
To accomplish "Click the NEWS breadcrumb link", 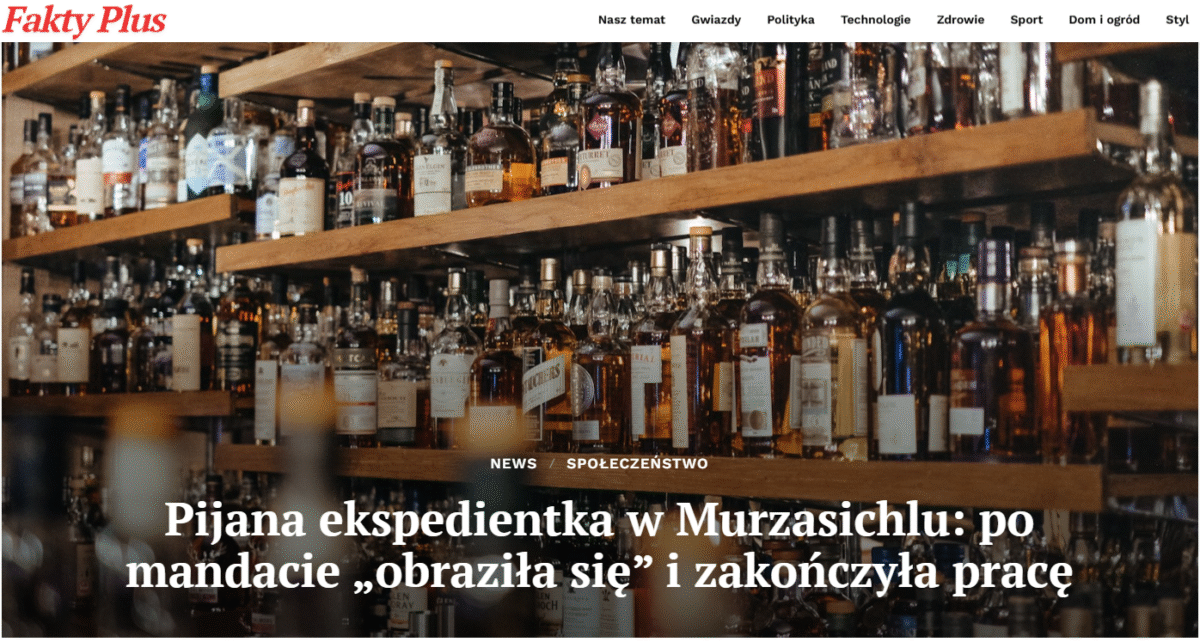I will [x=514, y=464].
